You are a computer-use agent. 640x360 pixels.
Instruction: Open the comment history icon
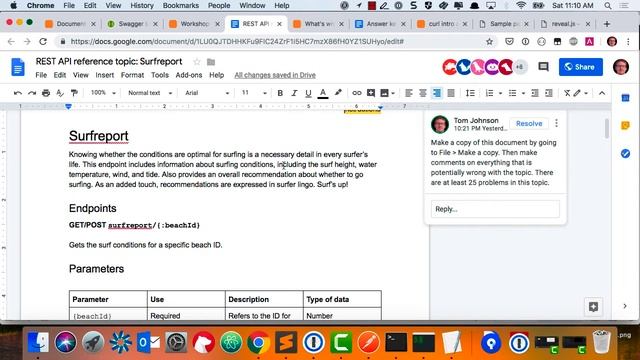pyautogui.click(x=543, y=67)
